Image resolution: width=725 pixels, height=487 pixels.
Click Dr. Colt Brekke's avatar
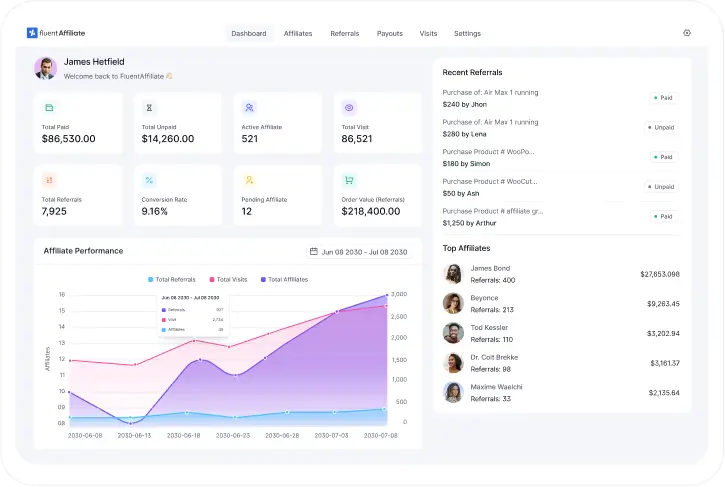pyautogui.click(x=453, y=363)
